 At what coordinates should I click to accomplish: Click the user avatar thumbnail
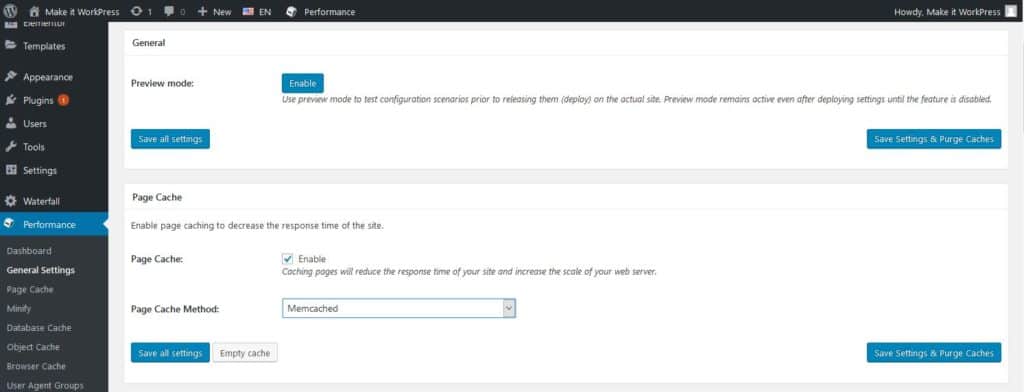[1010, 12]
